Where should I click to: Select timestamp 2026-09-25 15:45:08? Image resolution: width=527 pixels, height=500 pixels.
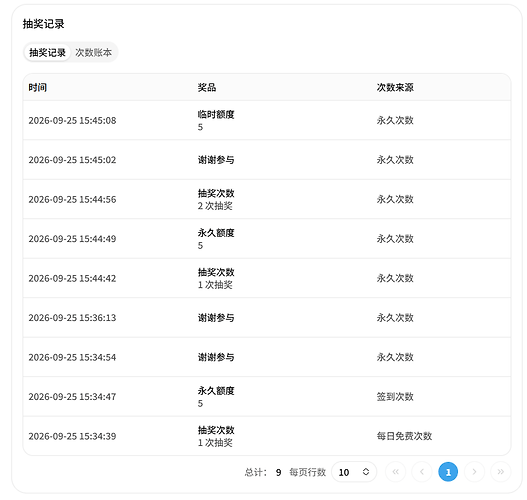[x=72, y=120]
